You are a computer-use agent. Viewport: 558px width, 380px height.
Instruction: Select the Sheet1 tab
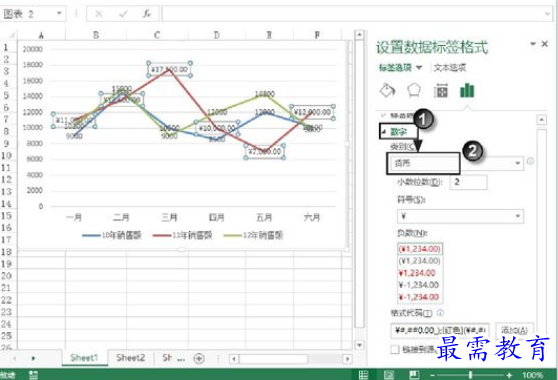point(84,358)
